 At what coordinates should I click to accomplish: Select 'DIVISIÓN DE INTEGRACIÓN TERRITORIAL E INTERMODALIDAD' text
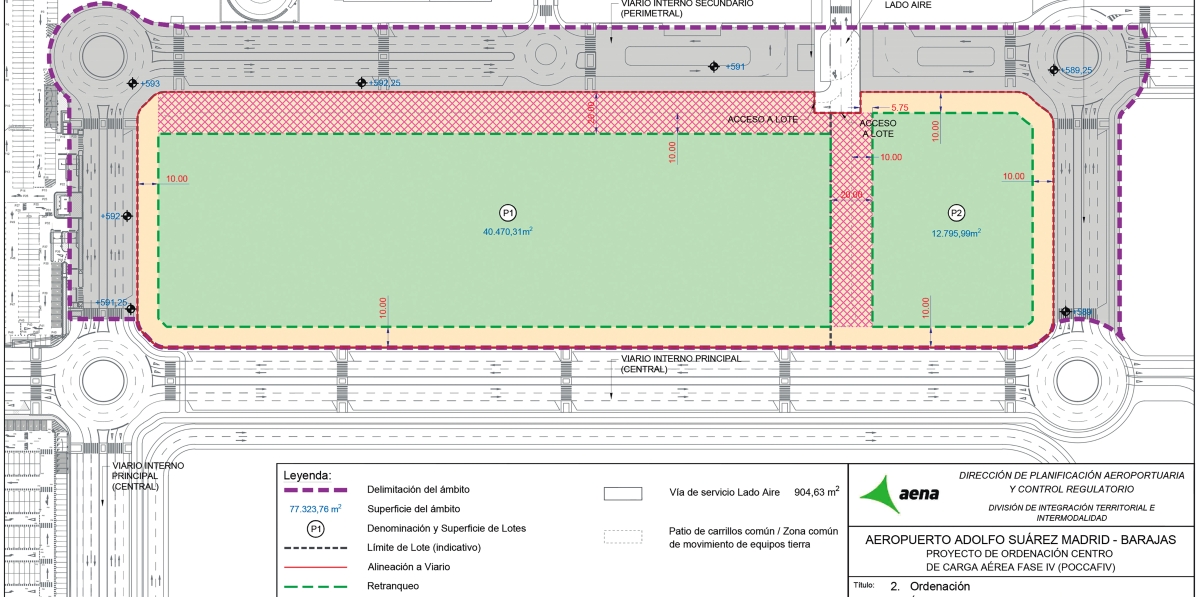[1071, 513]
